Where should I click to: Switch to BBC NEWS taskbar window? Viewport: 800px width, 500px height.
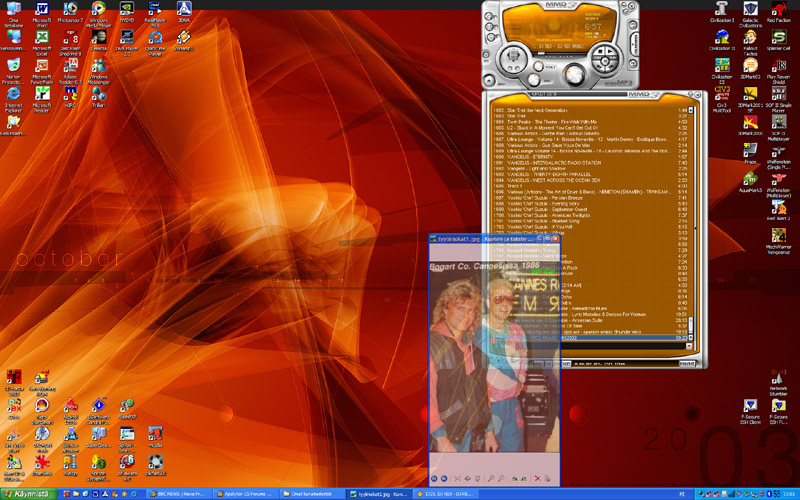(x=180, y=493)
